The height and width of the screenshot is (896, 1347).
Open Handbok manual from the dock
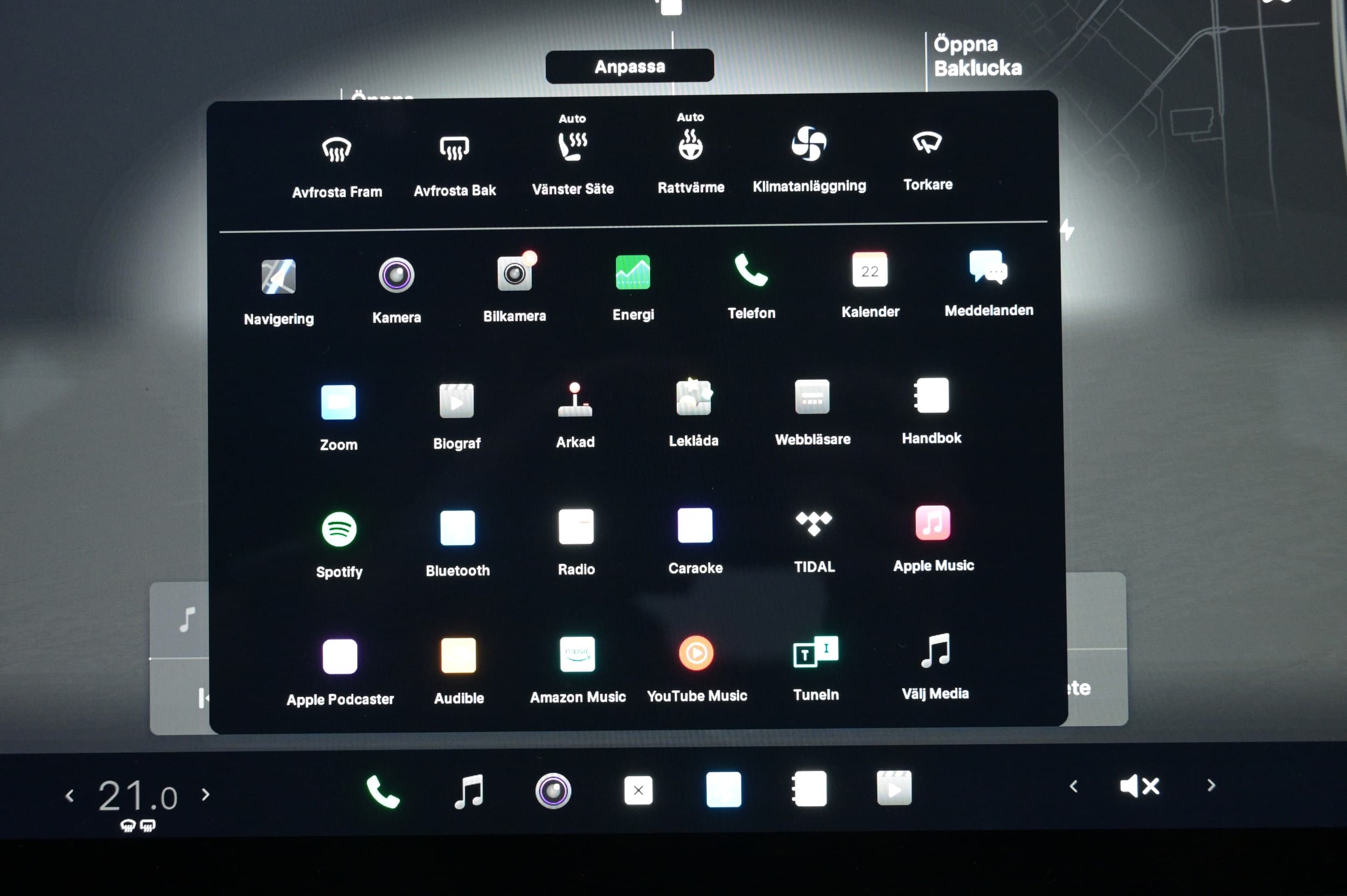point(809,789)
